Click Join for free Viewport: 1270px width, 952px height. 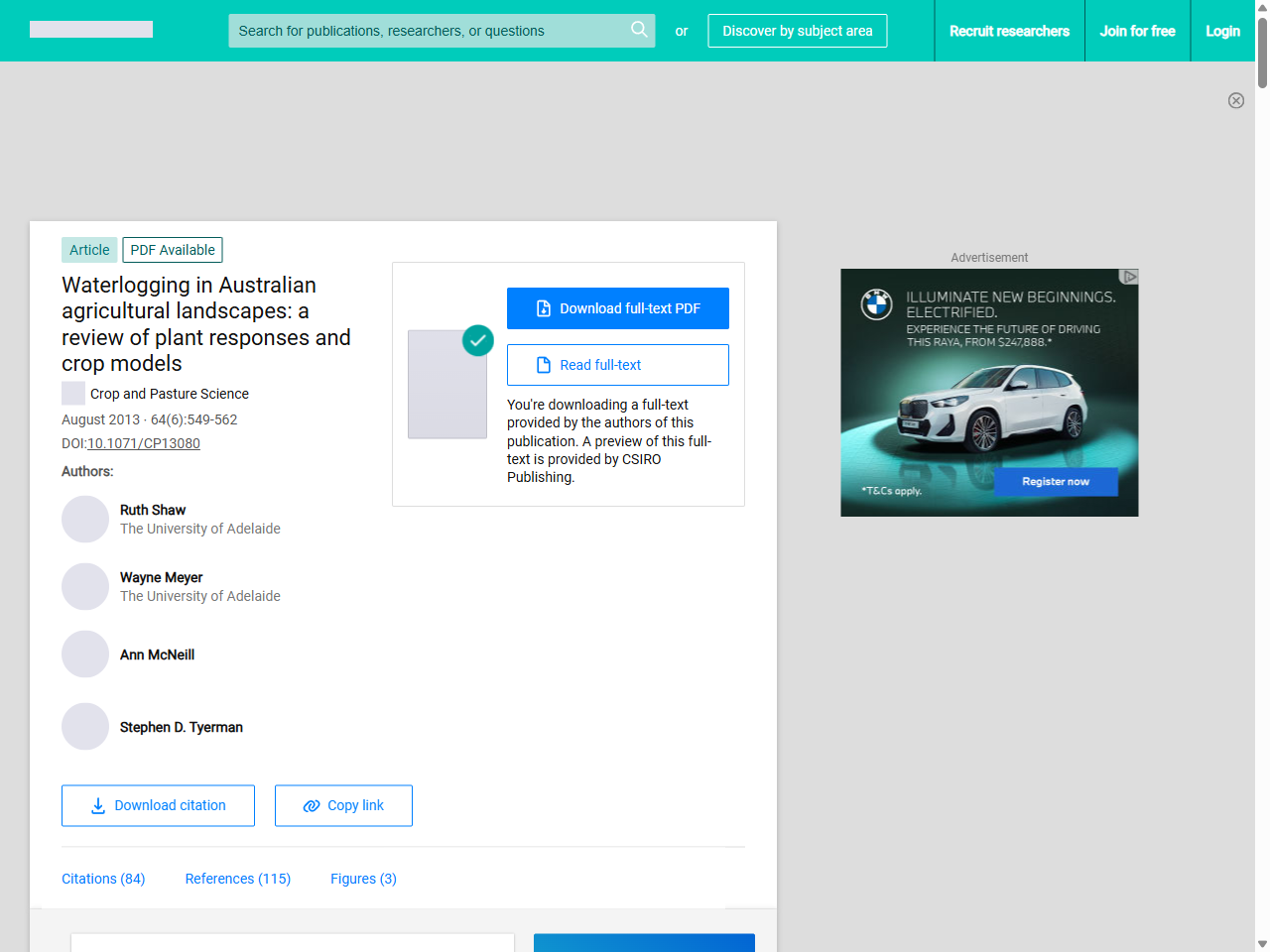[1137, 31]
